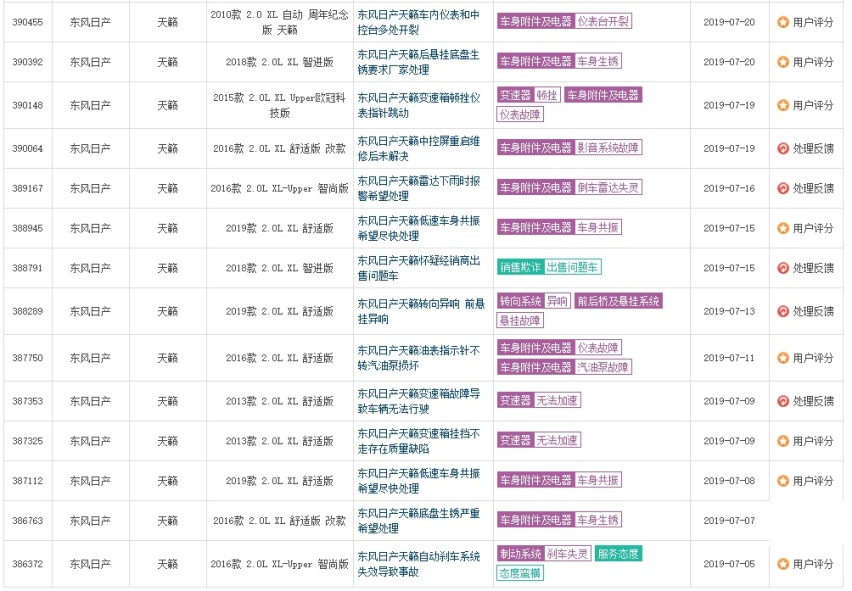Image resolution: width=852 pixels, height=591 pixels.
Task: Select the 车身生锈 tag in row 390392
Action: pos(598,61)
